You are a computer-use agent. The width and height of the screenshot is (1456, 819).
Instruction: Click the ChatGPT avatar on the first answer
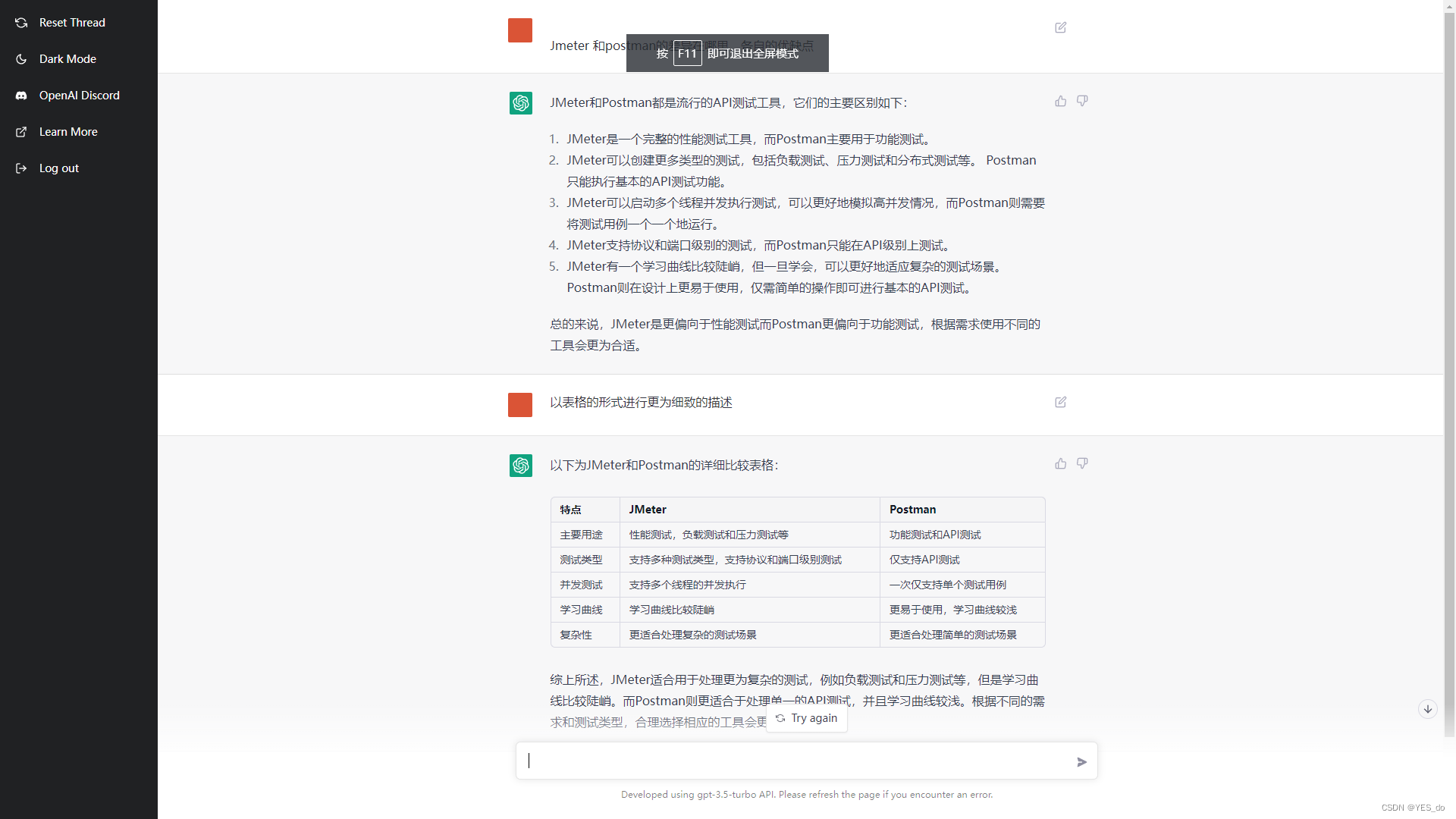pos(520,103)
